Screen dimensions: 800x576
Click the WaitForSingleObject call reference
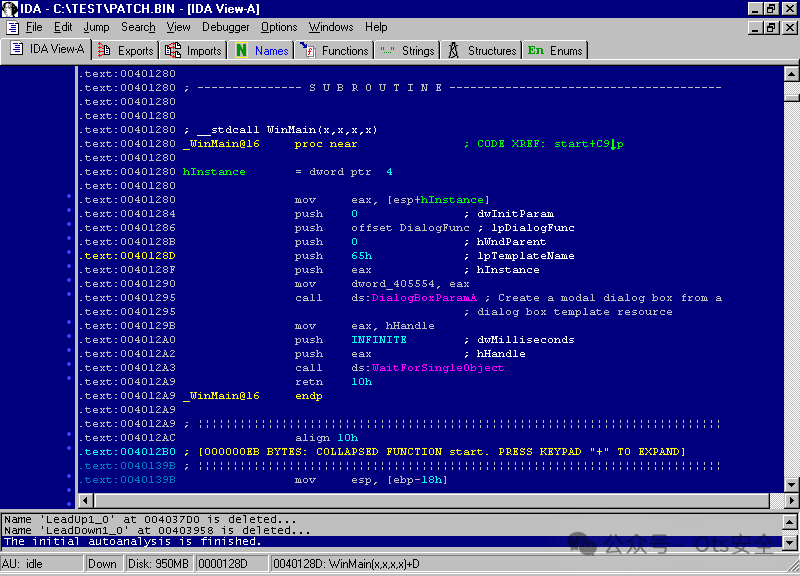(438, 368)
